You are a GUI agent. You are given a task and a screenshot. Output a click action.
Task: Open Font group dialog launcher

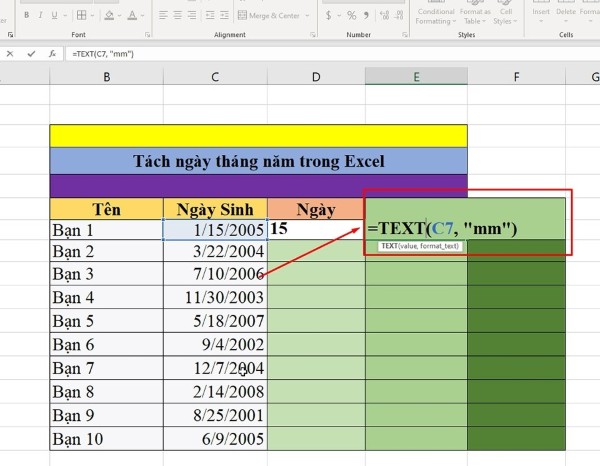point(147,35)
